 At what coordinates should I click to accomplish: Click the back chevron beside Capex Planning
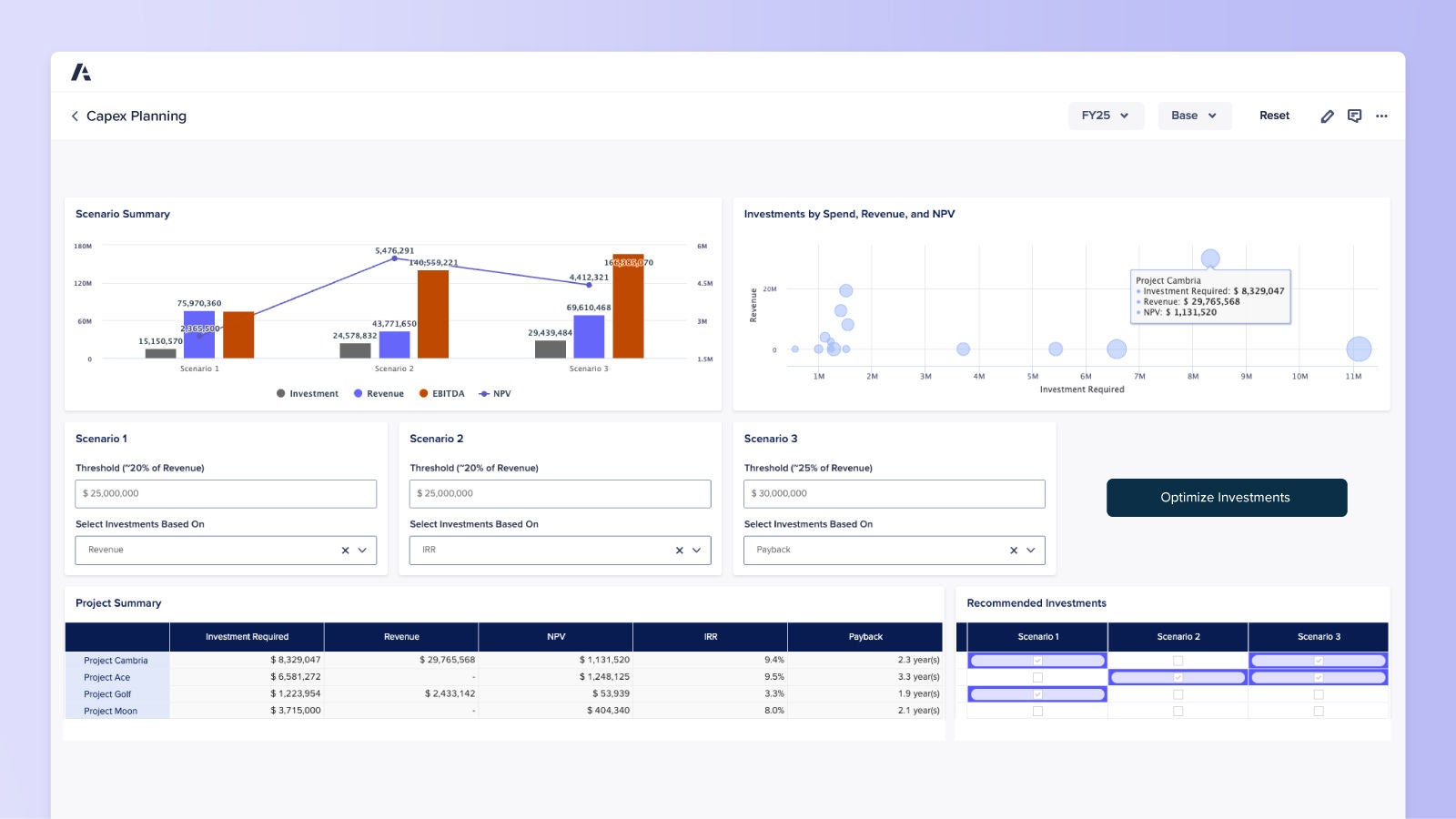(x=74, y=116)
